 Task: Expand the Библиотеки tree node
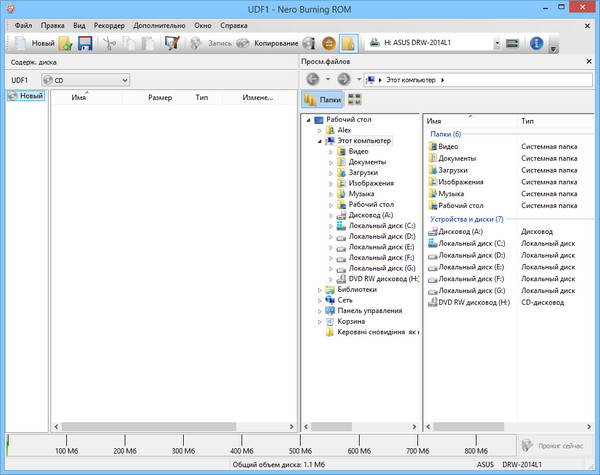click(x=320, y=290)
